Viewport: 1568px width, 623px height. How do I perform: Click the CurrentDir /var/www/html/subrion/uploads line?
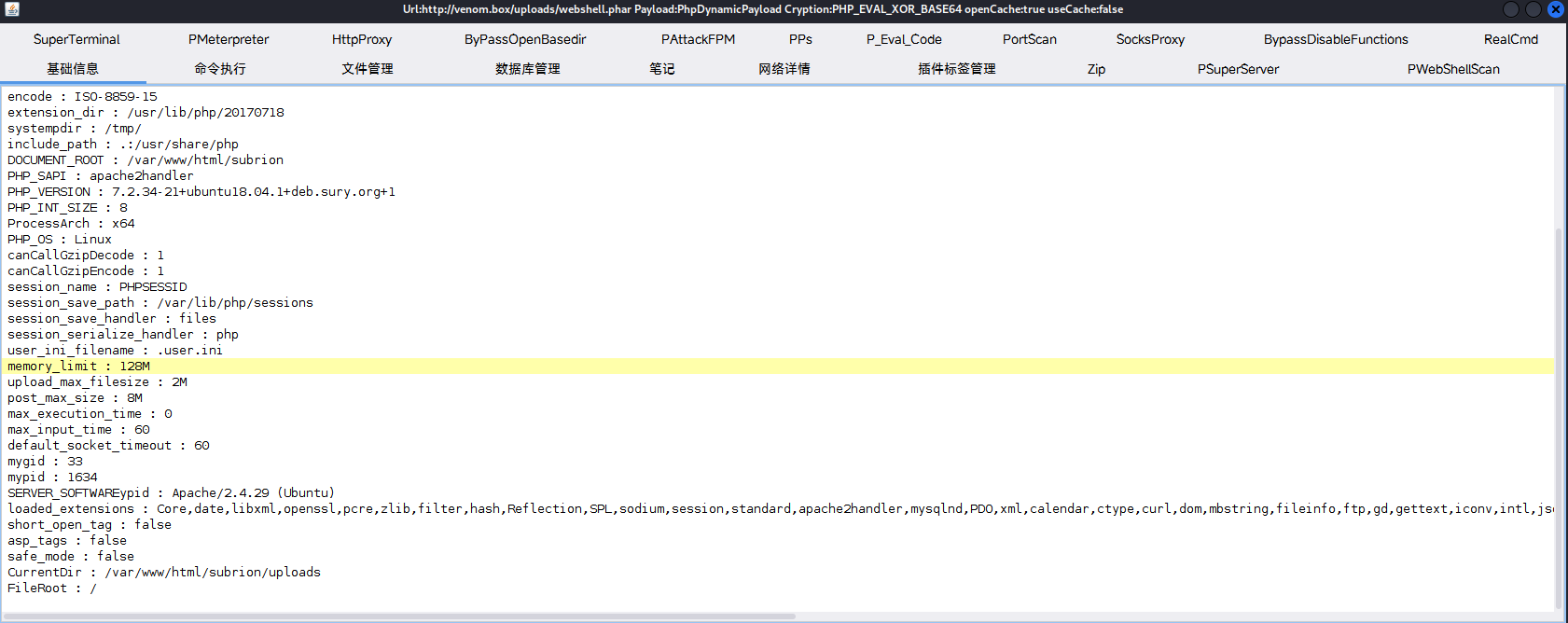click(164, 573)
